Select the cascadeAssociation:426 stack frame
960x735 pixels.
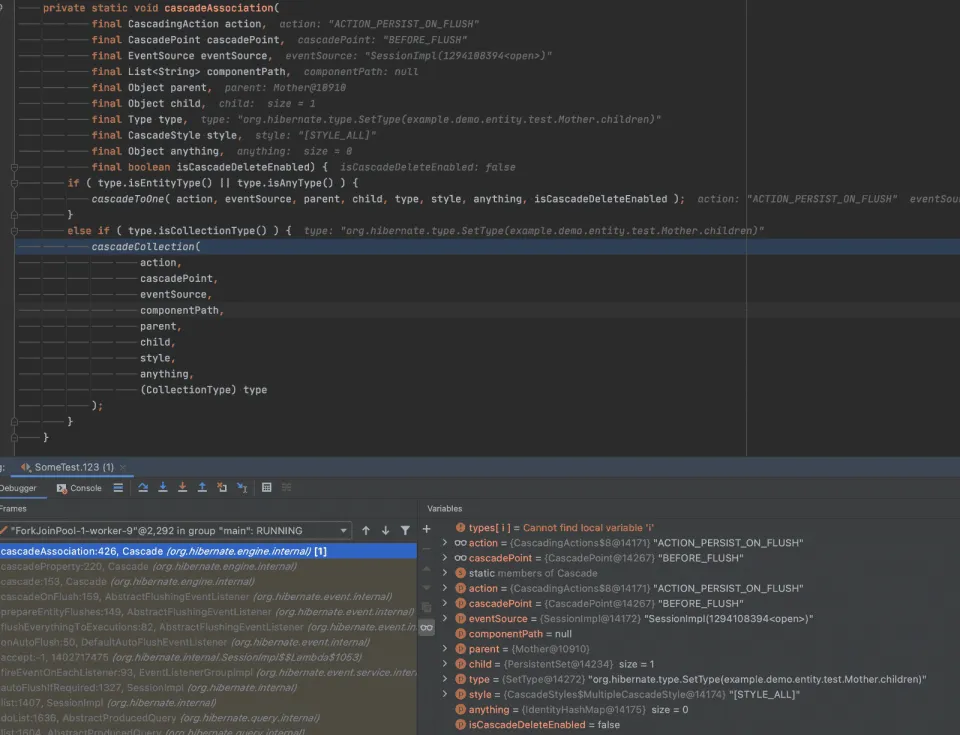208,551
